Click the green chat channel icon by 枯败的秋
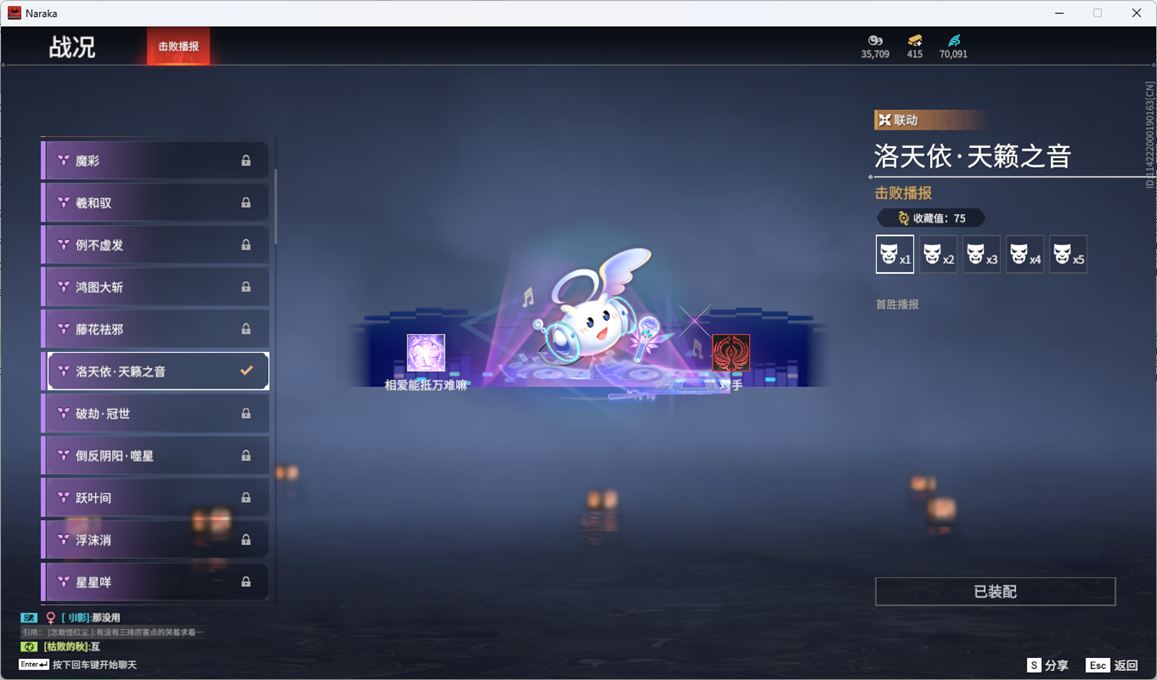Viewport: 1157px width, 680px height. (x=29, y=647)
